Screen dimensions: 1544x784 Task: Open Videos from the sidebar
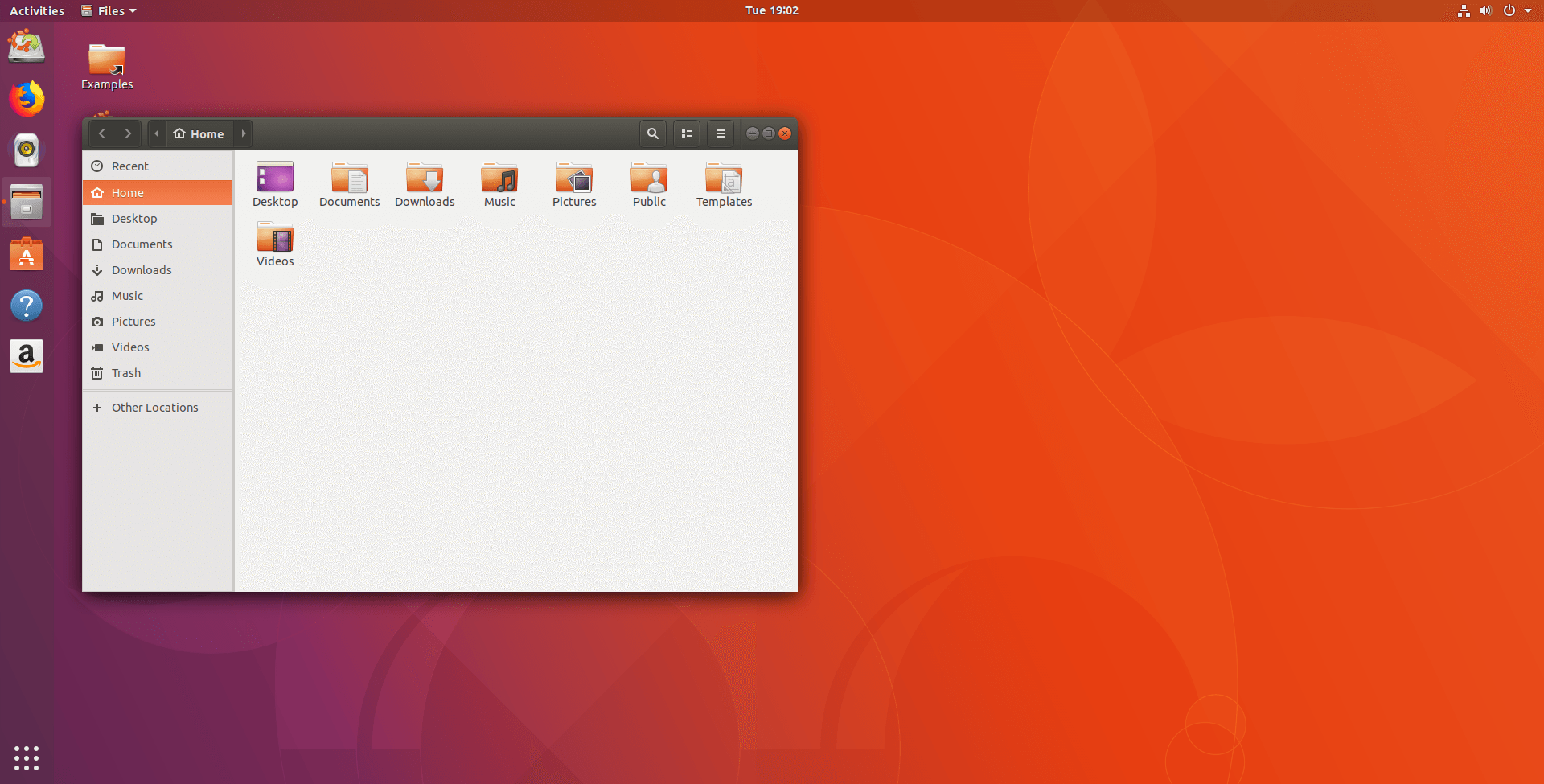[x=158, y=347]
